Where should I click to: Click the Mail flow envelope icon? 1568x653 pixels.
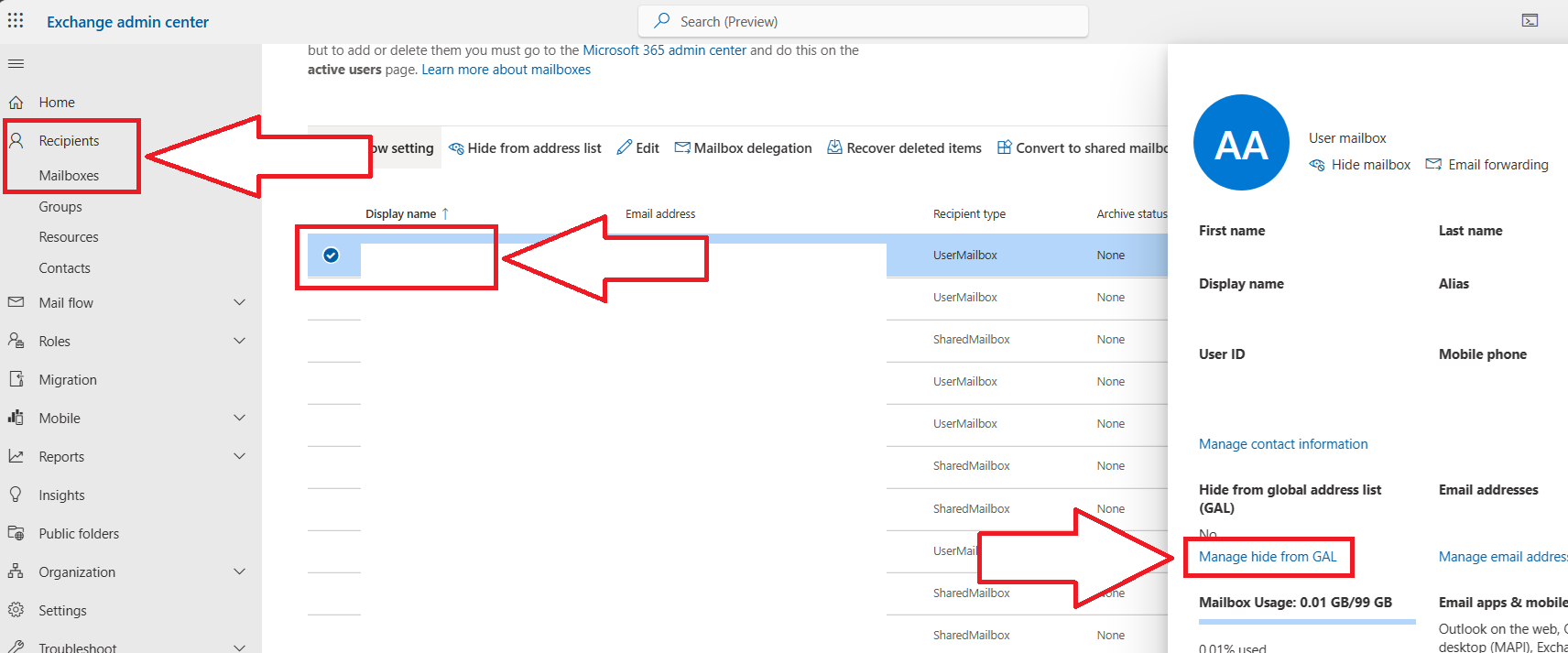click(16, 302)
